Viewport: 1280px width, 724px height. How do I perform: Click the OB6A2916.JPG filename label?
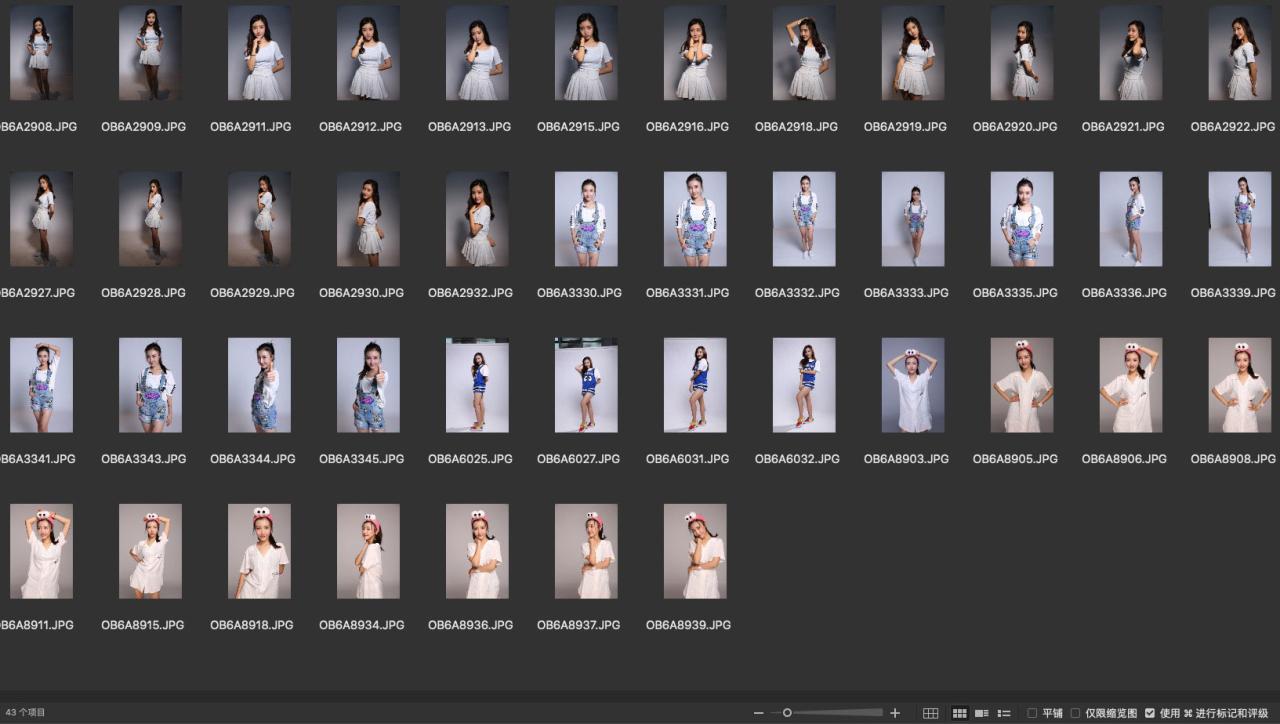[687, 127]
